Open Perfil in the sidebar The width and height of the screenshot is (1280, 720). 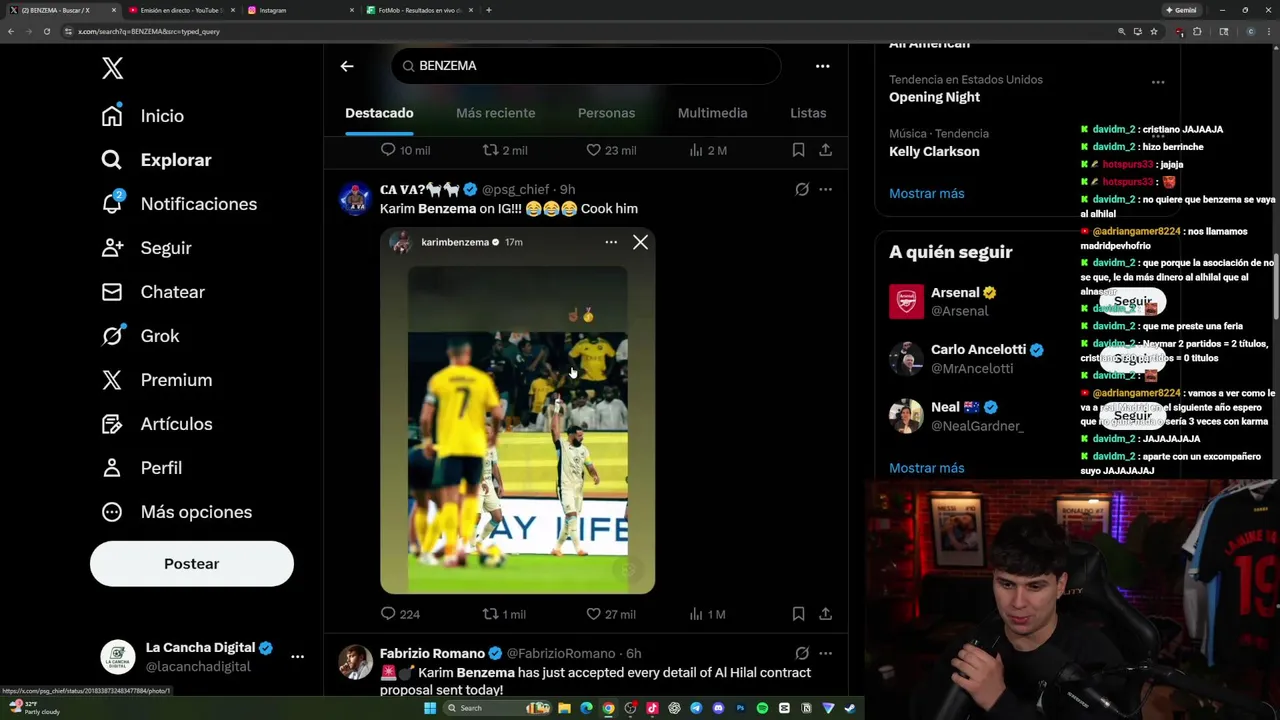pyautogui.click(x=141, y=468)
